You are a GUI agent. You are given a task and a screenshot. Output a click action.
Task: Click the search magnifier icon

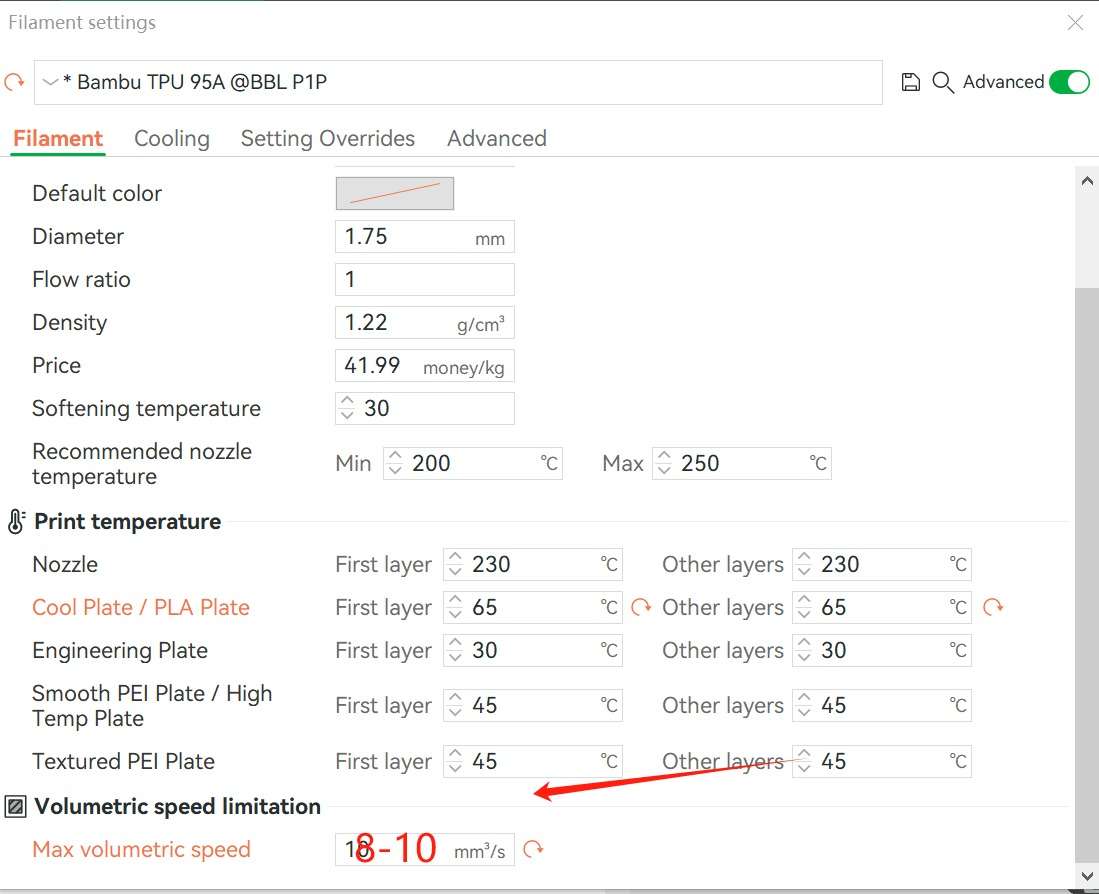pos(942,83)
